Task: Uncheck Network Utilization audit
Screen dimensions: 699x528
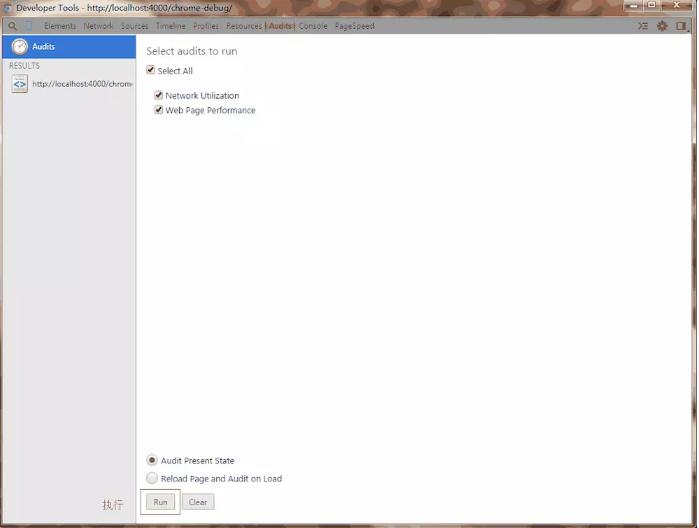Action: 159,96
